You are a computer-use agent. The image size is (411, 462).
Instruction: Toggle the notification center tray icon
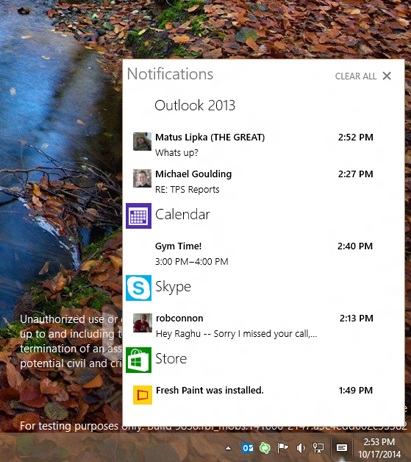[x=342, y=448]
